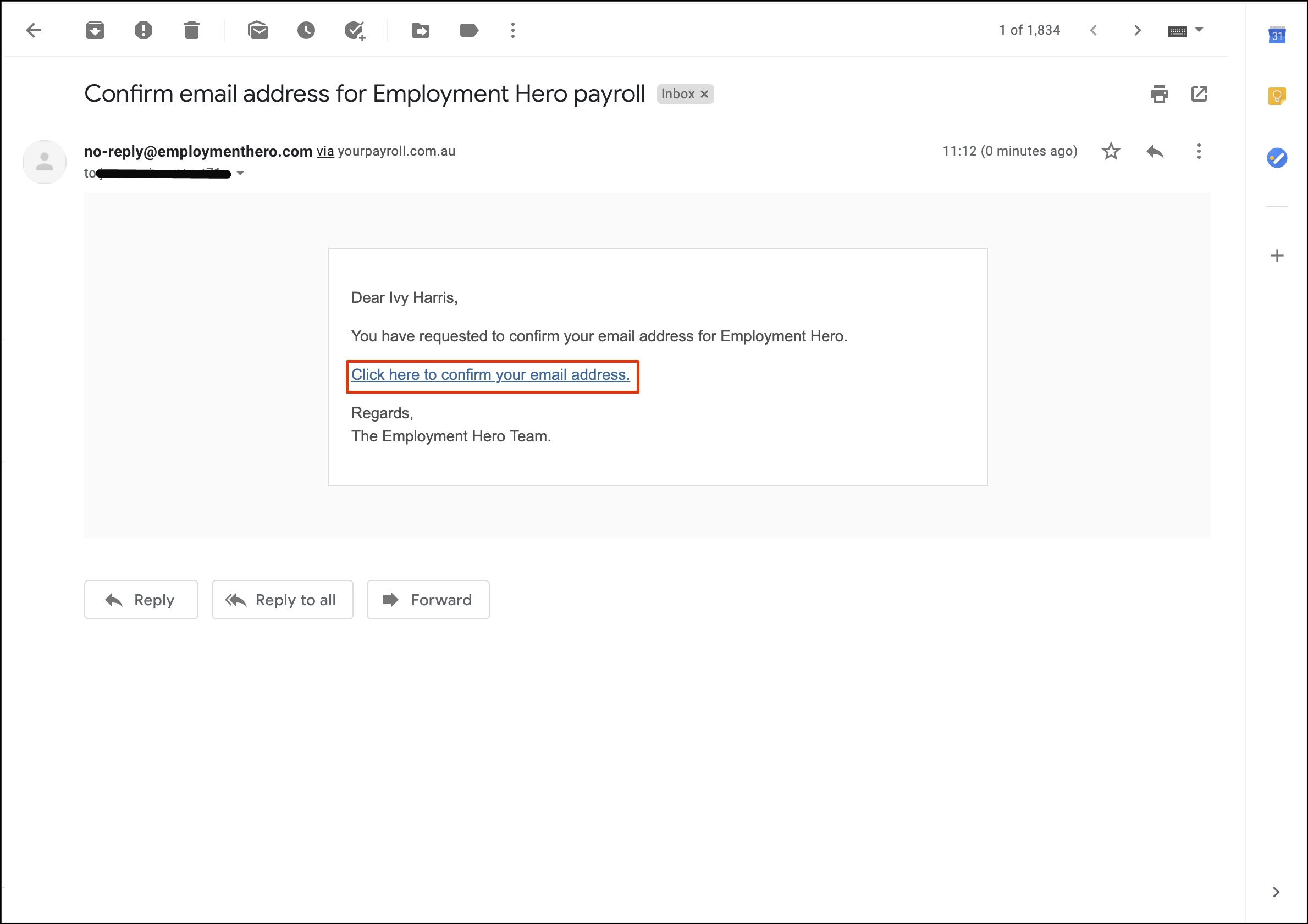Go to the older email arrow
1308x924 pixels.
(1138, 30)
